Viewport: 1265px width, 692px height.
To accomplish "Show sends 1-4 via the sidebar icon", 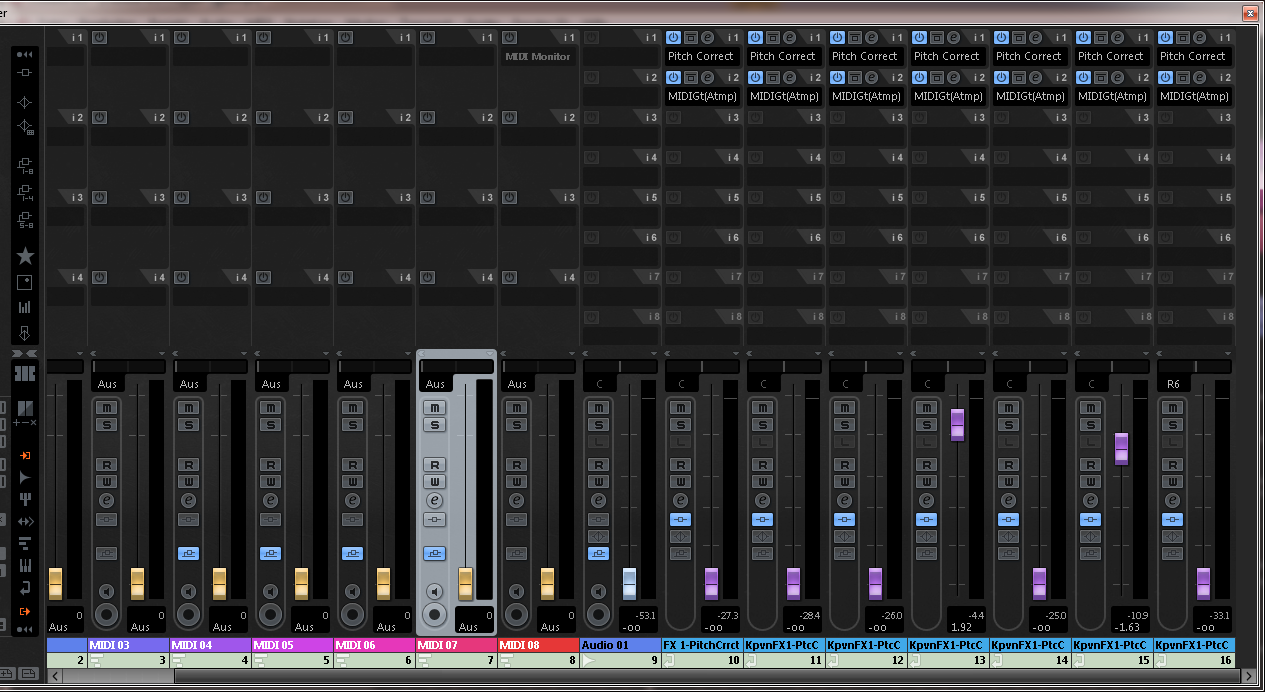I will tap(25, 192).
